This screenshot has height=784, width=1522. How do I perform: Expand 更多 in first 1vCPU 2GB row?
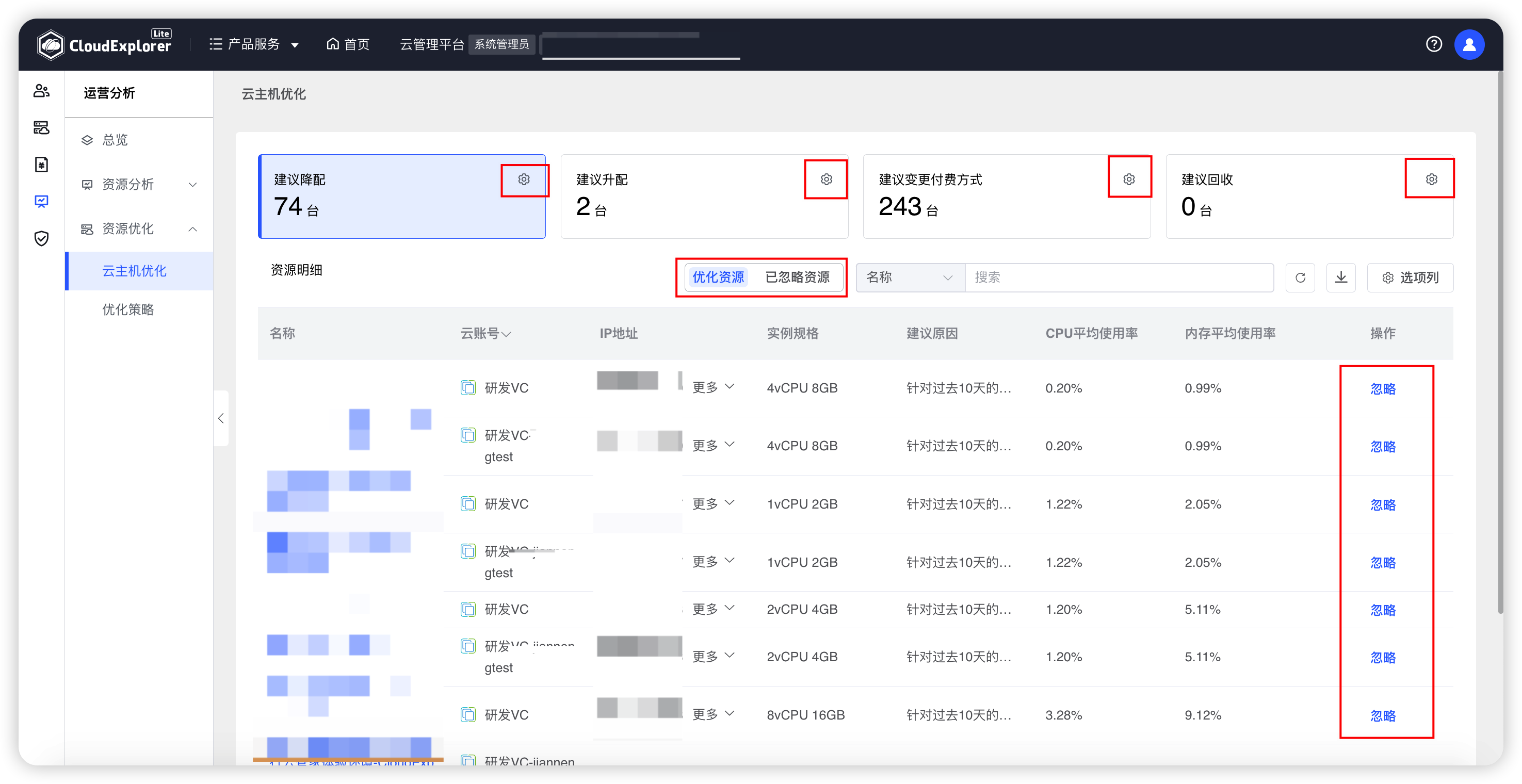tap(713, 504)
